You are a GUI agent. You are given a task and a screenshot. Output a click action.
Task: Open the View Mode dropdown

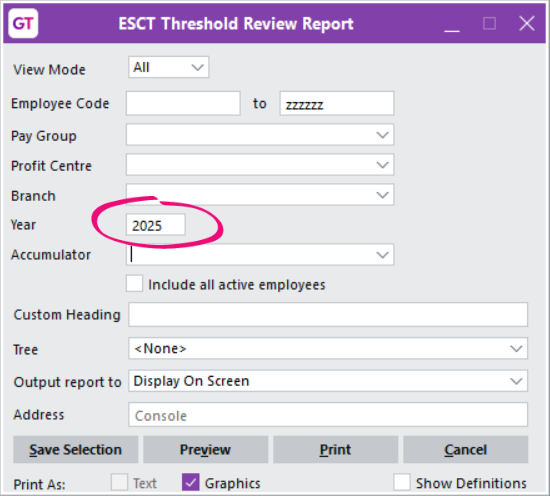click(x=169, y=67)
